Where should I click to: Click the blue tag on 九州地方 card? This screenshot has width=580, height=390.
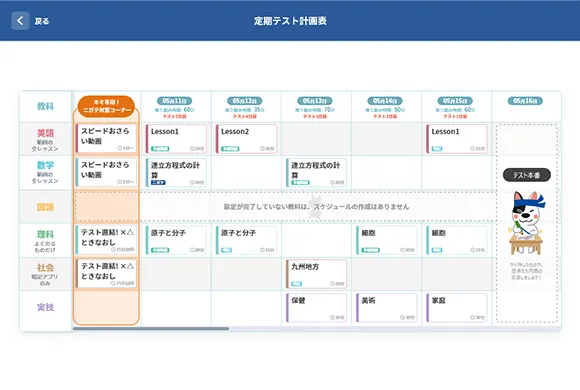click(297, 284)
